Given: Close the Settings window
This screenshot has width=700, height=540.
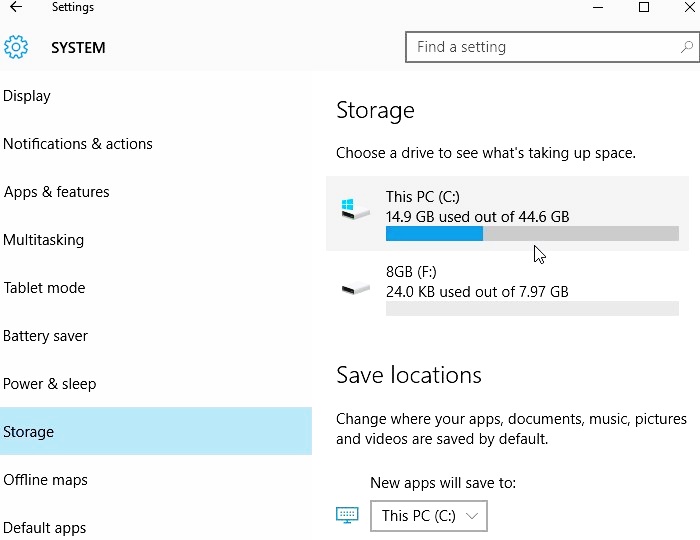Looking at the screenshot, I should click(x=690, y=7).
